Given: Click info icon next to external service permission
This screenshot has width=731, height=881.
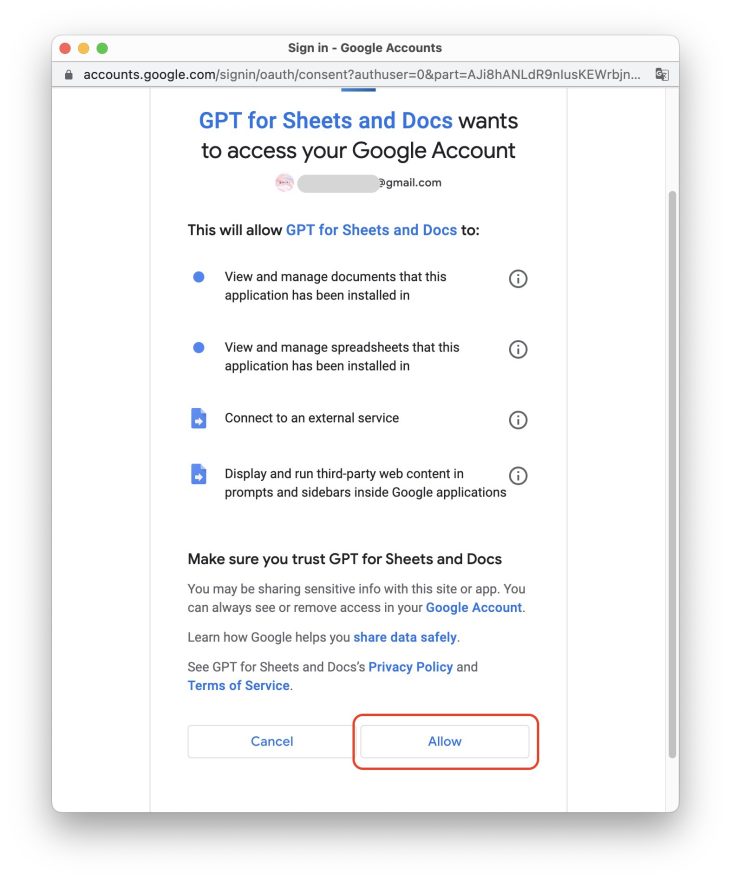Looking at the screenshot, I should 518,420.
